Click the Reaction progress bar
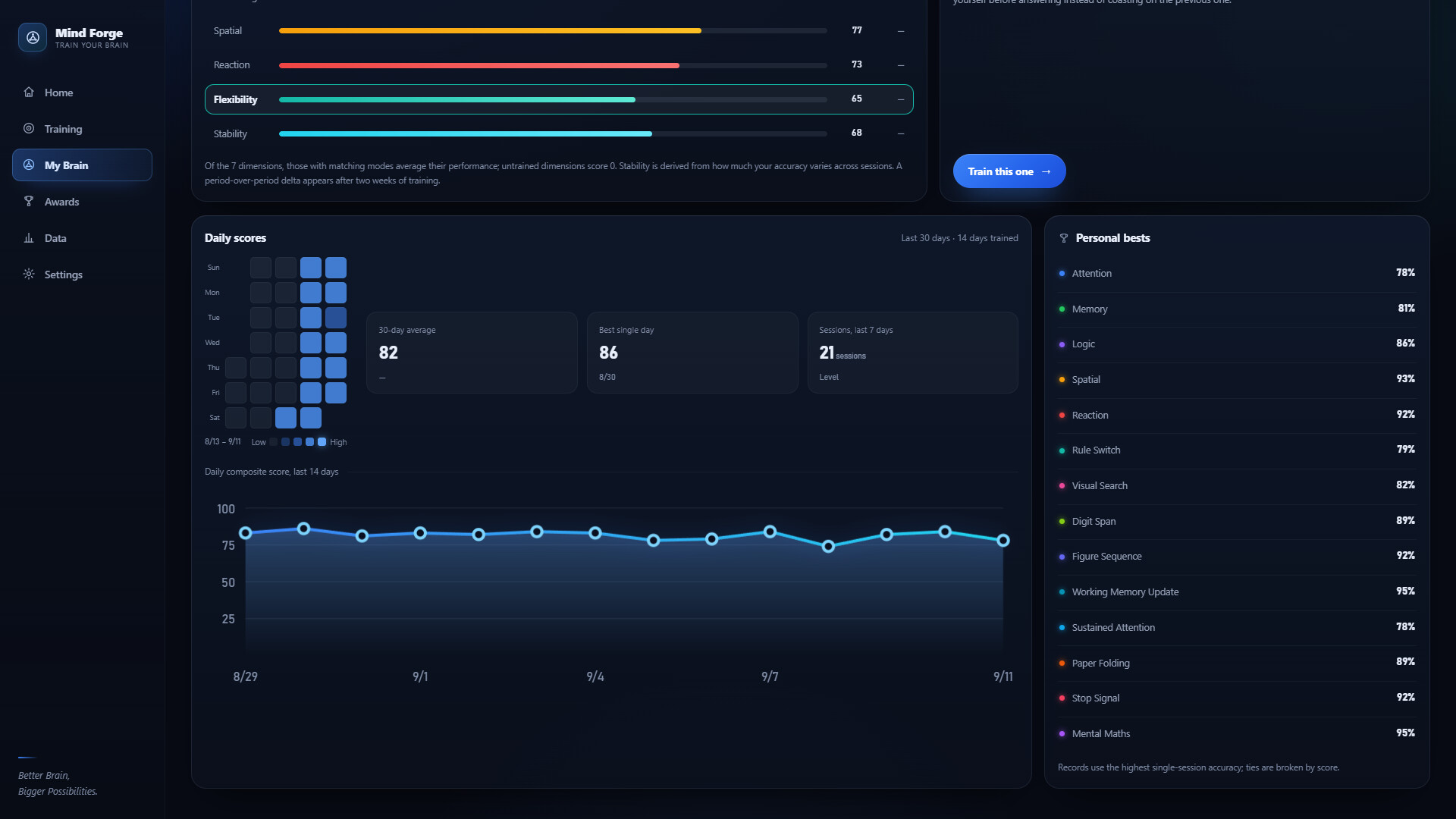The image size is (1456, 819). click(x=553, y=65)
